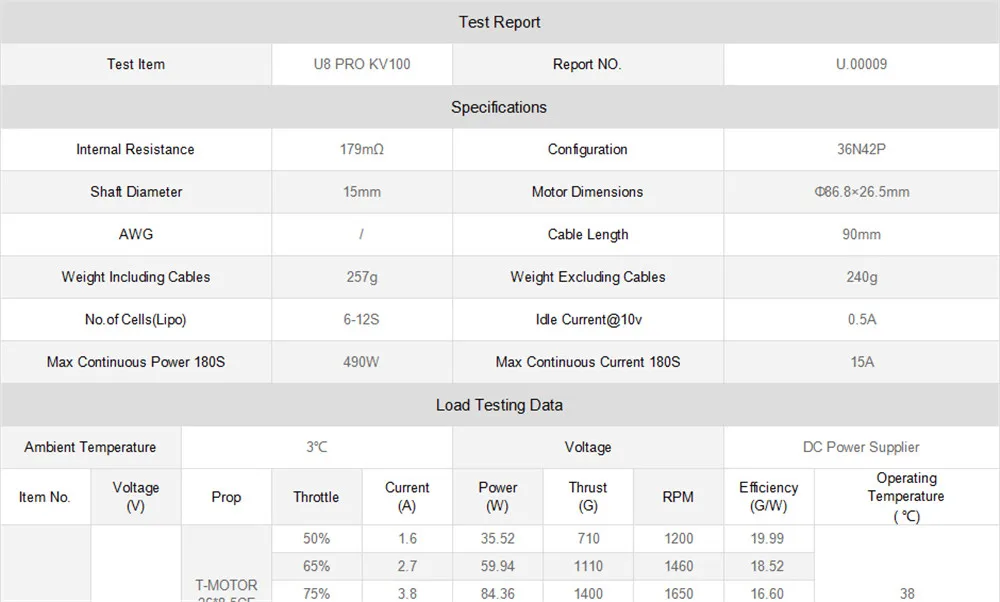
Task: Select the 36N42P configuration value
Action: pyautogui.click(x=861, y=149)
